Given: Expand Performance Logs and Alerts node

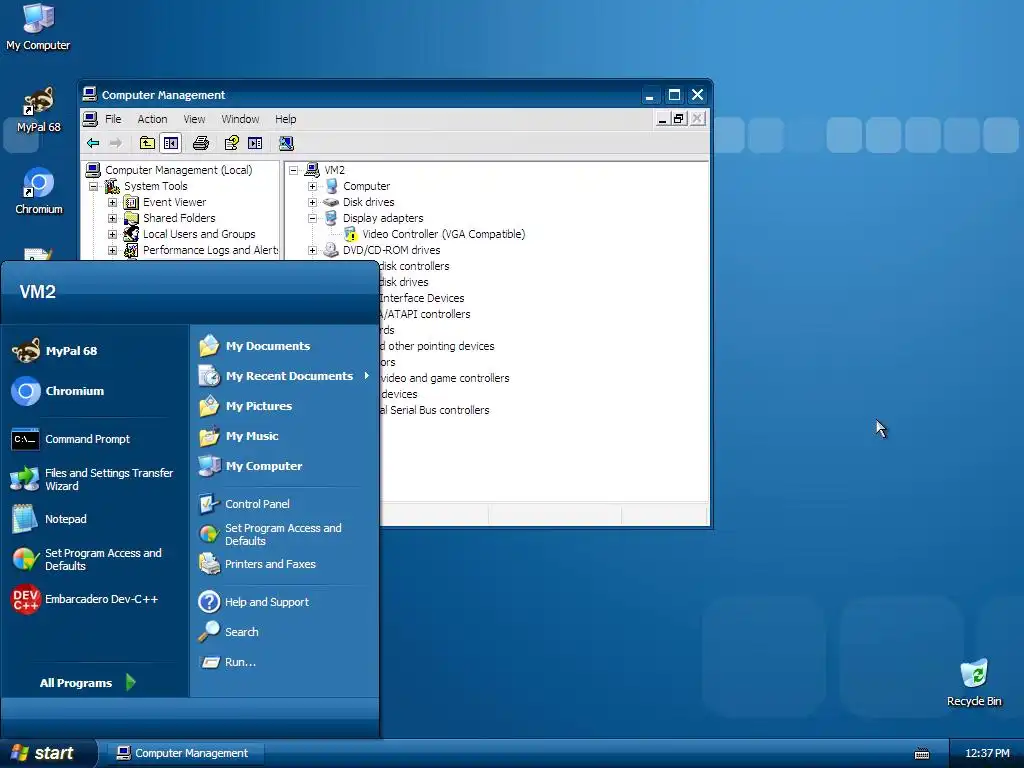Looking at the screenshot, I should (x=112, y=250).
